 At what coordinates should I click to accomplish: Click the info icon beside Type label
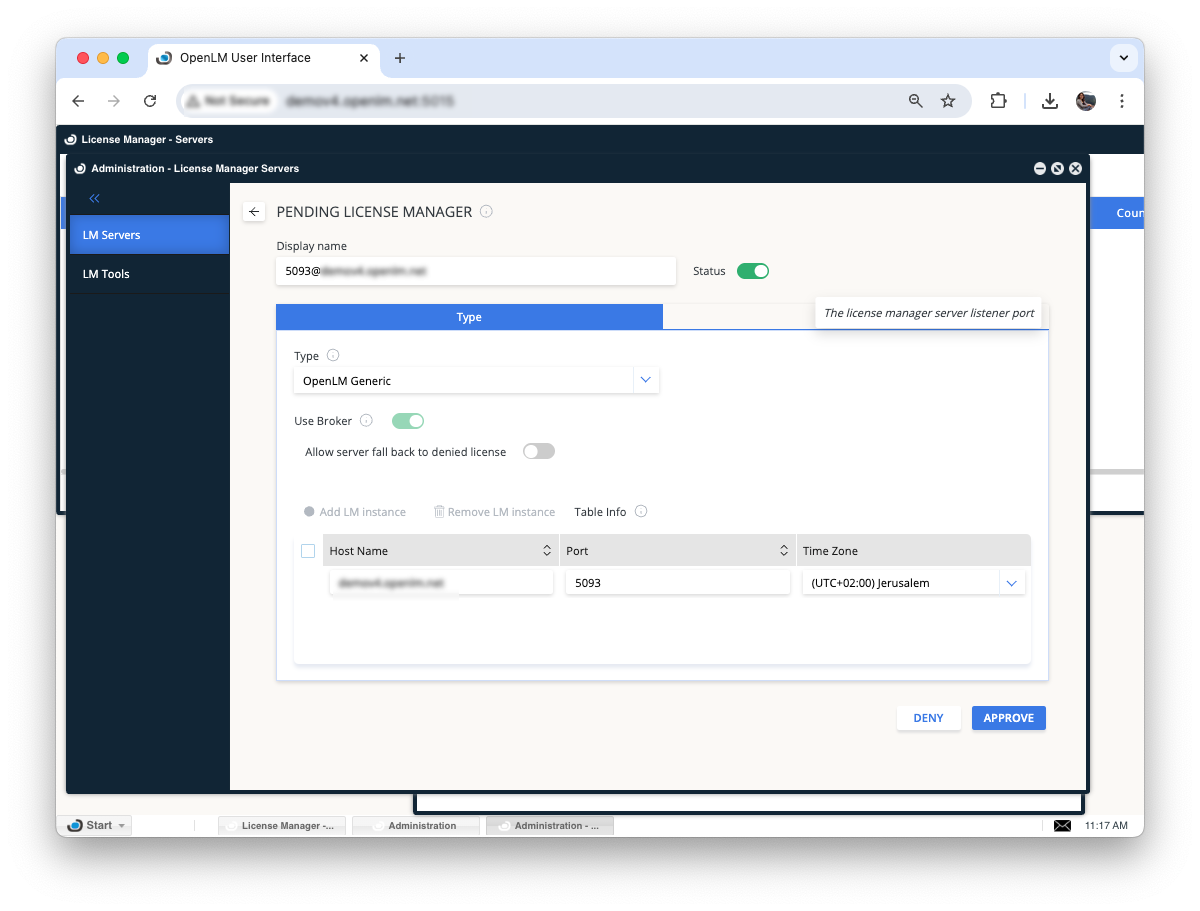pos(333,356)
